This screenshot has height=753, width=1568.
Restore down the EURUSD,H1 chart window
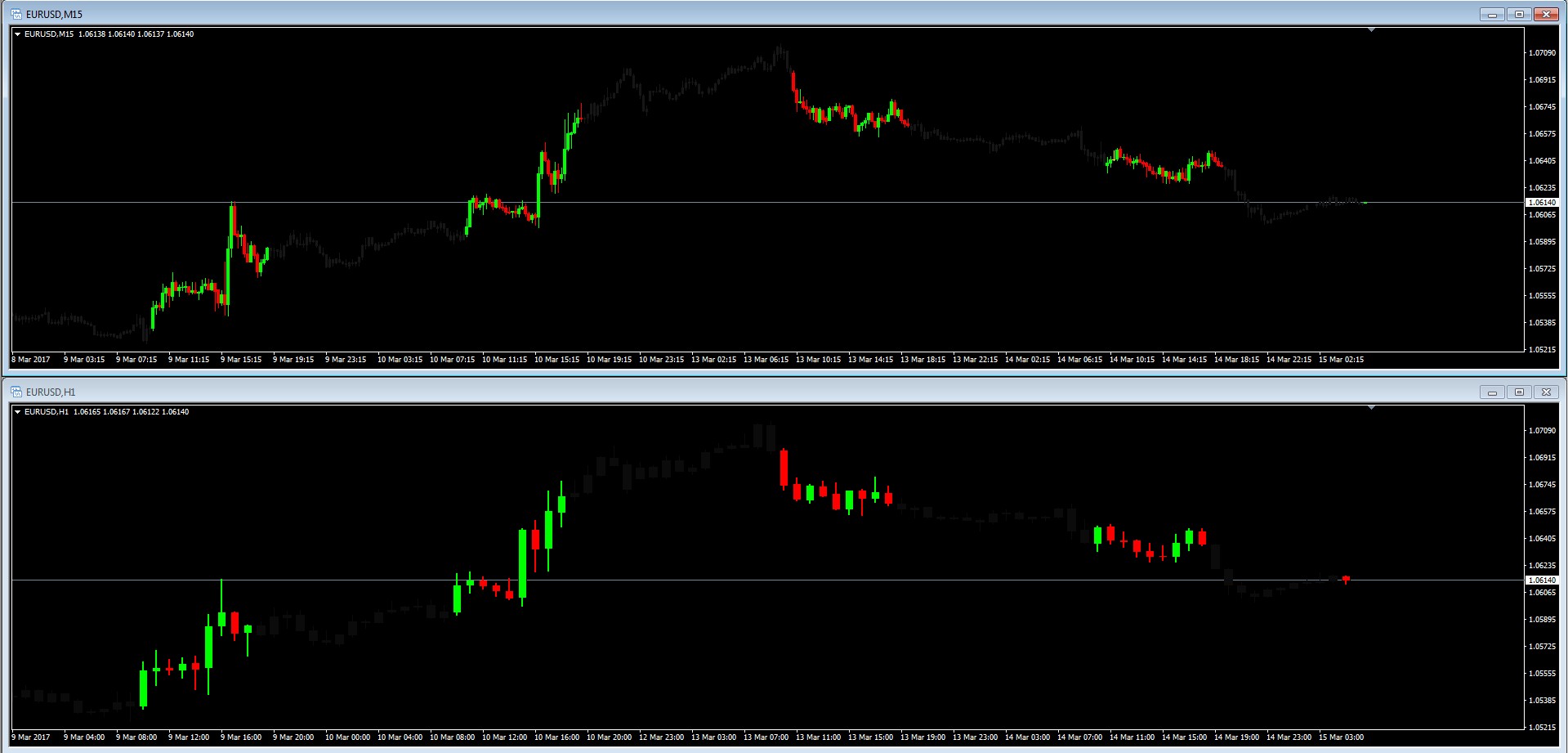click(x=1519, y=392)
